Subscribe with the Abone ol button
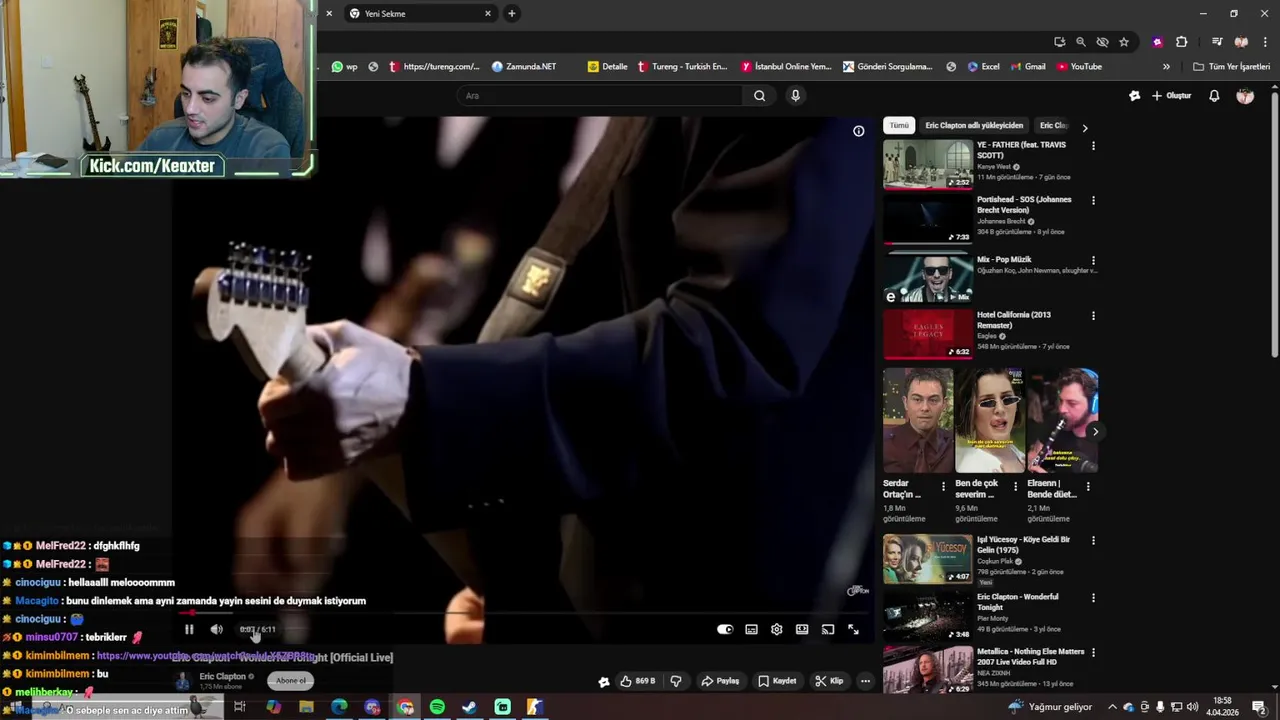 click(291, 680)
